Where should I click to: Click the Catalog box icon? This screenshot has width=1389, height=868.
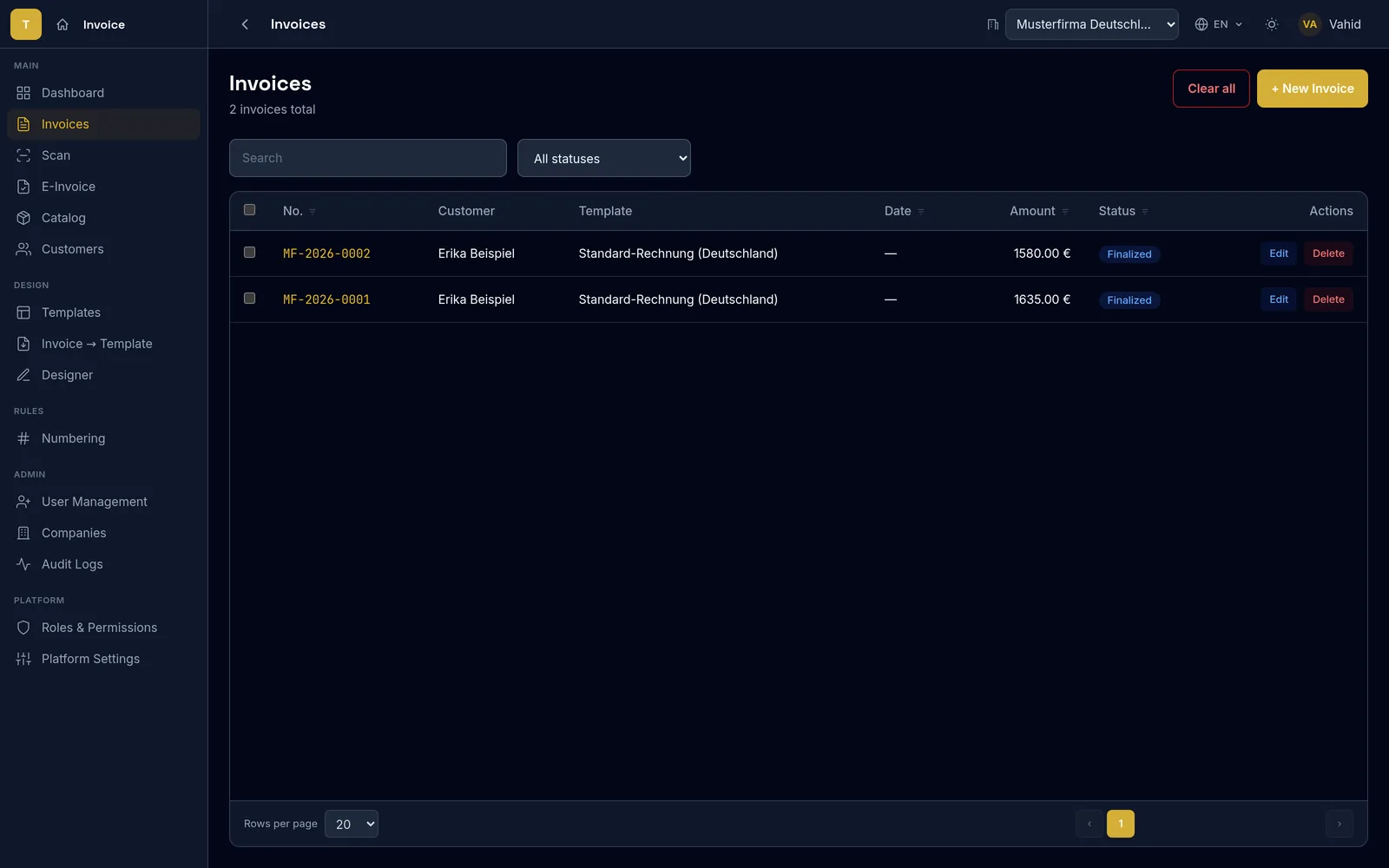[23, 218]
